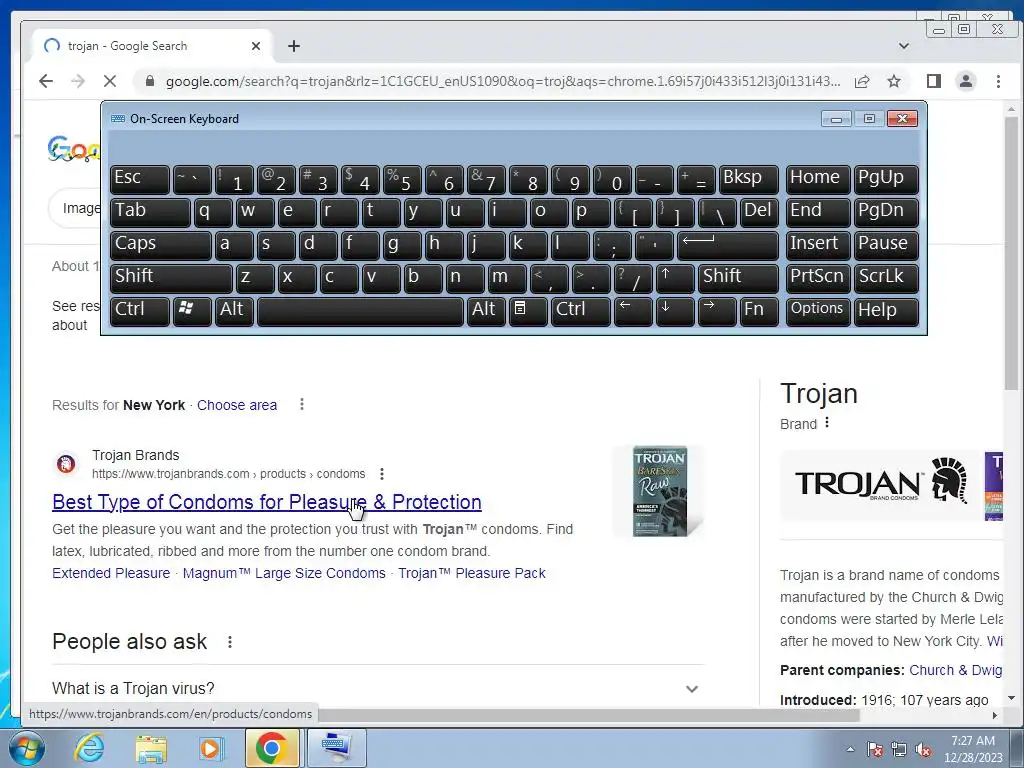This screenshot has width=1024, height=768.
Task: Click the Choose area link
Action: [x=237, y=405]
